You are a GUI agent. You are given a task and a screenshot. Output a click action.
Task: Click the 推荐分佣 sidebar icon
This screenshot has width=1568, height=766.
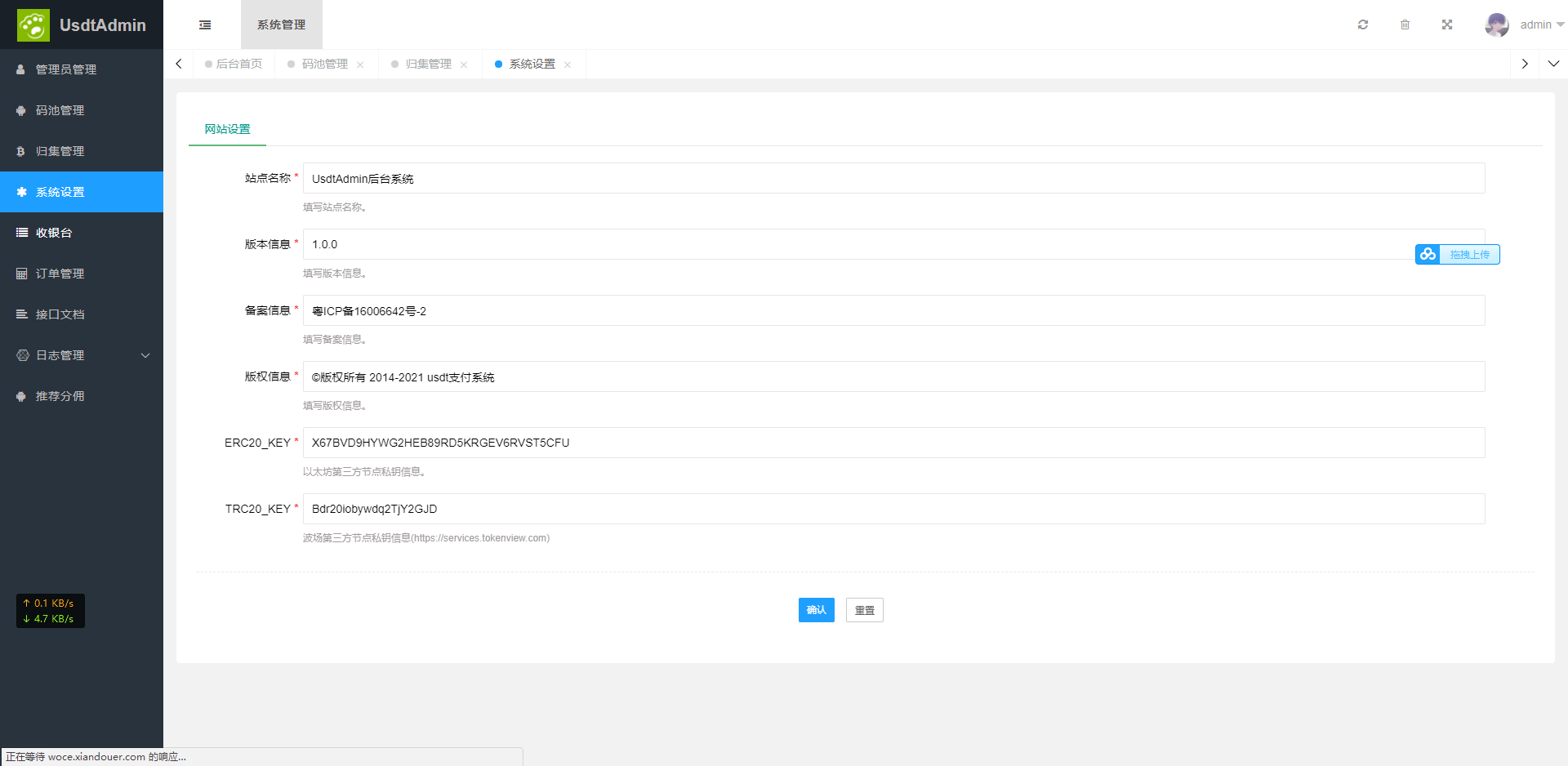21,396
